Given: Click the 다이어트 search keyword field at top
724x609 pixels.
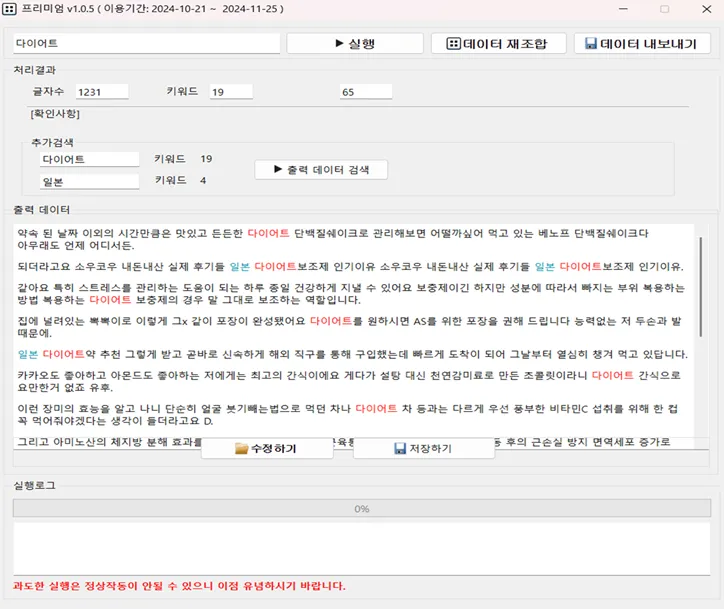Looking at the screenshot, I should click(x=147, y=43).
